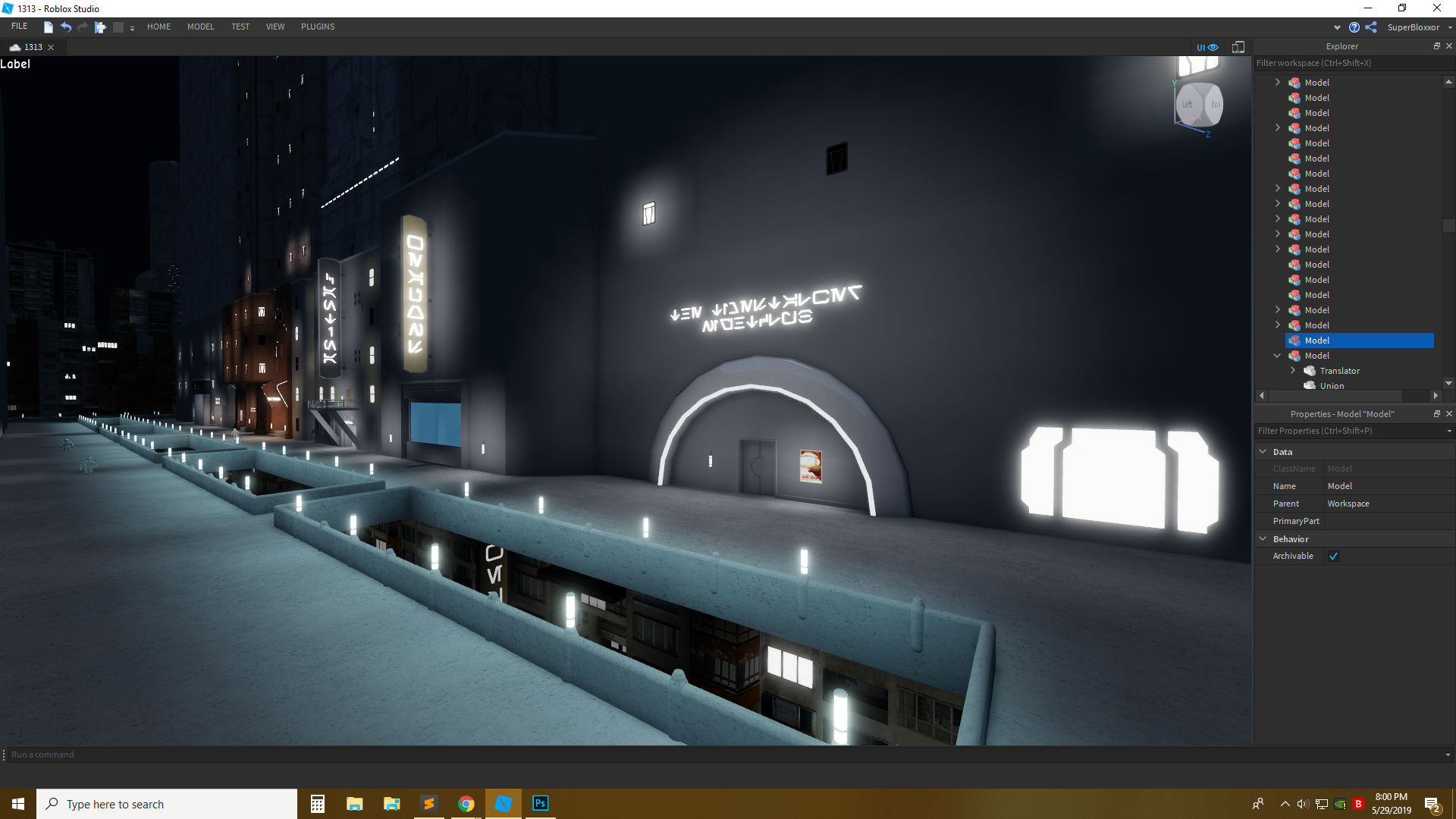Screen dimensions: 1456x819
Task: Expand the Translator tree item
Action: coord(1293,371)
